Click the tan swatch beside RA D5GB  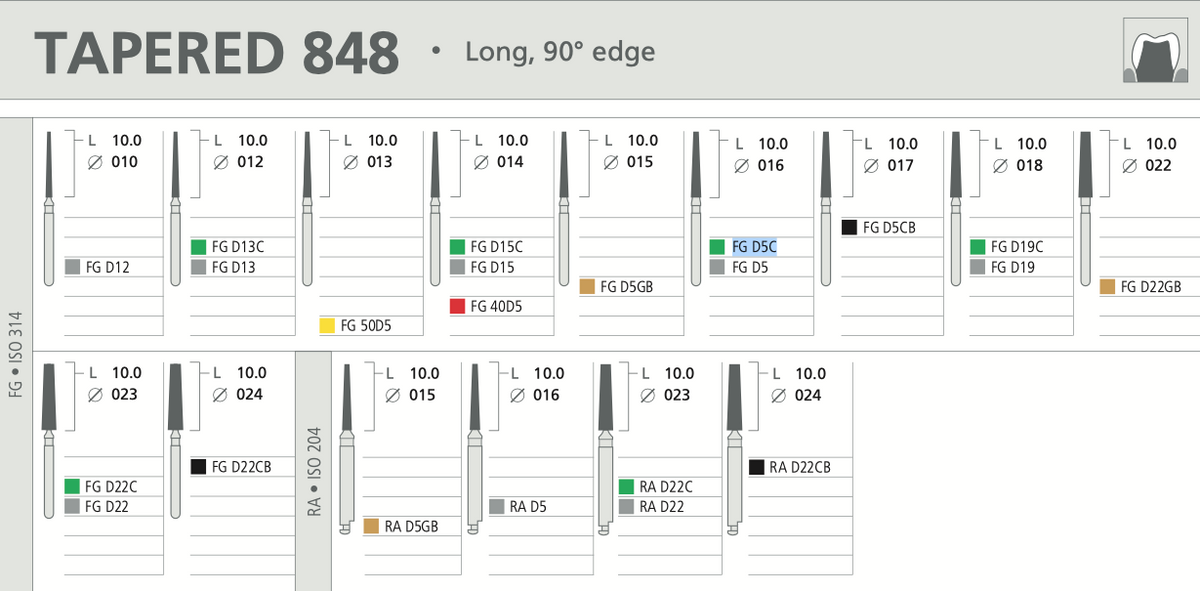click(371, 526)
